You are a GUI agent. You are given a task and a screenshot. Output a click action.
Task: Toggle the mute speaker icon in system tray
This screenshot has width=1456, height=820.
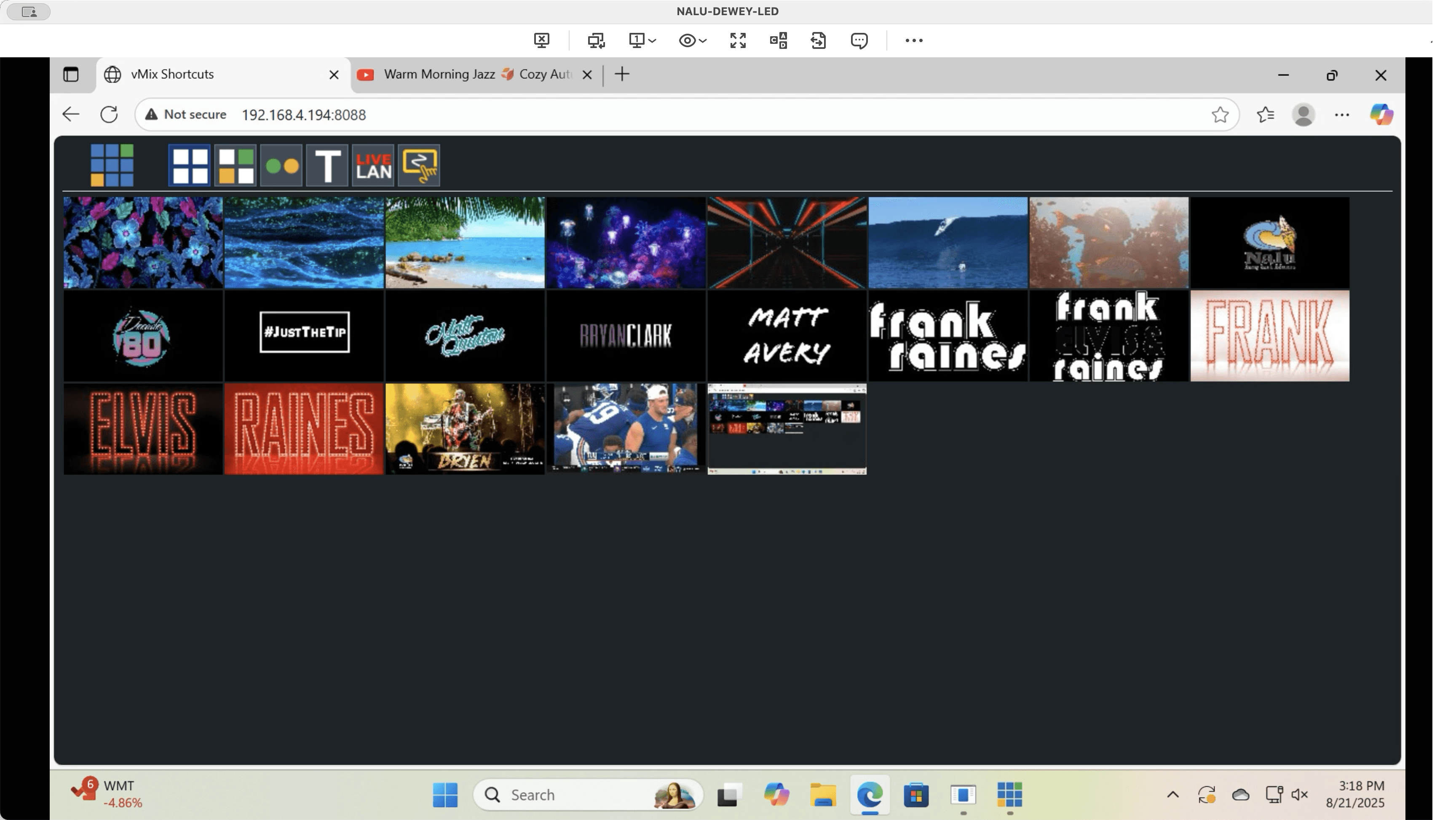tap(1300, 795)
